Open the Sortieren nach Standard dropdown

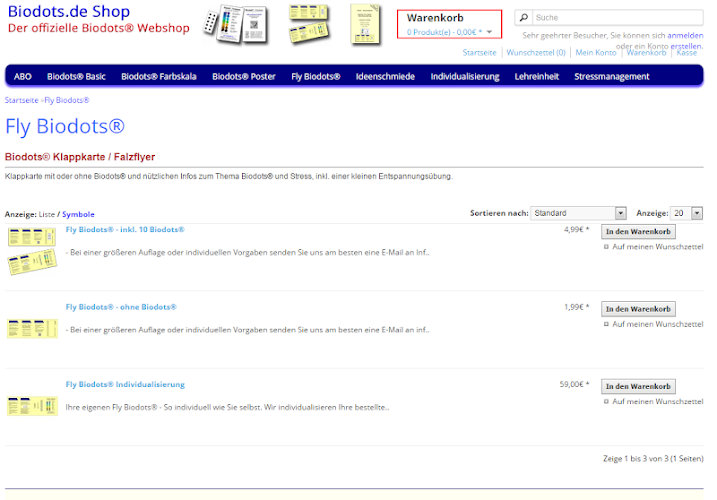click(x=578, y=213)
